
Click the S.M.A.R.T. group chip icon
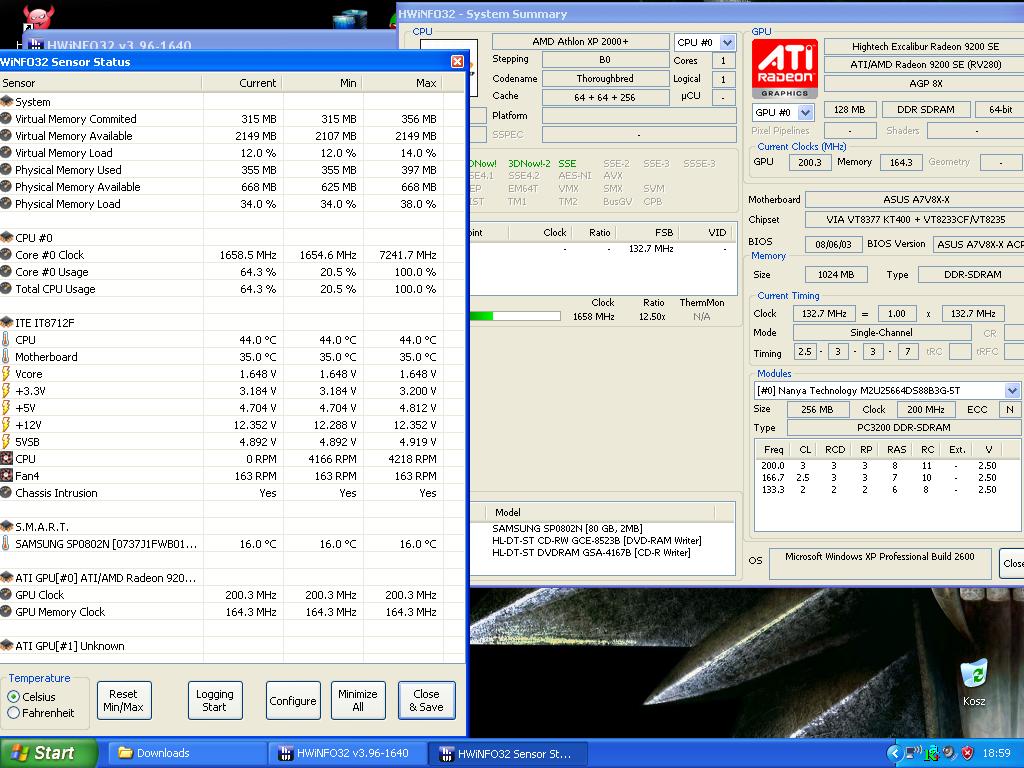[x=7, y=526]
